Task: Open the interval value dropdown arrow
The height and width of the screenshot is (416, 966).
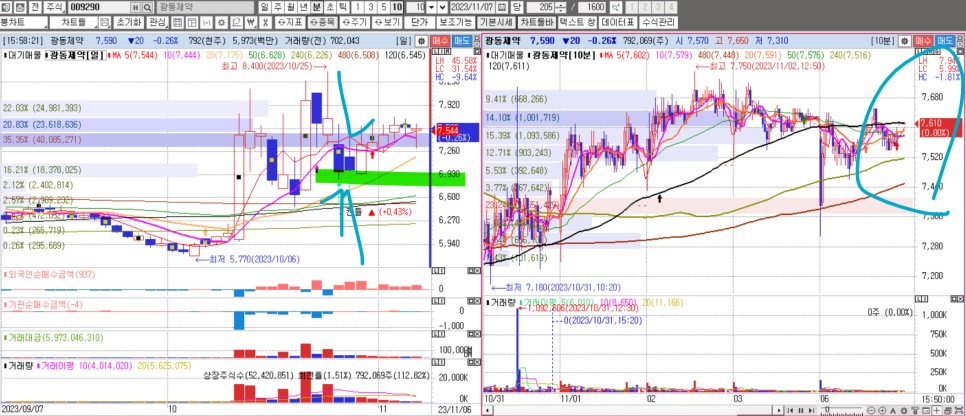Action: pos(432,7)
